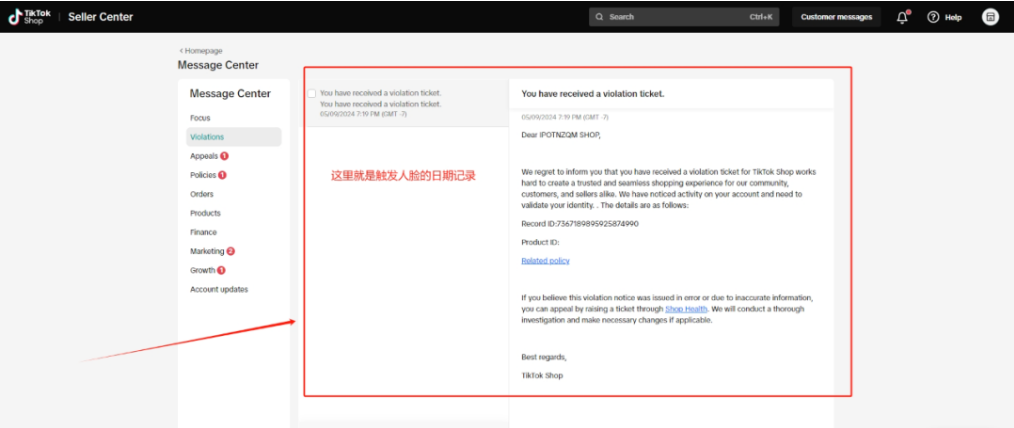Click the Help question mark icon
1014x428 pixels.
click(x=933, y=17)
